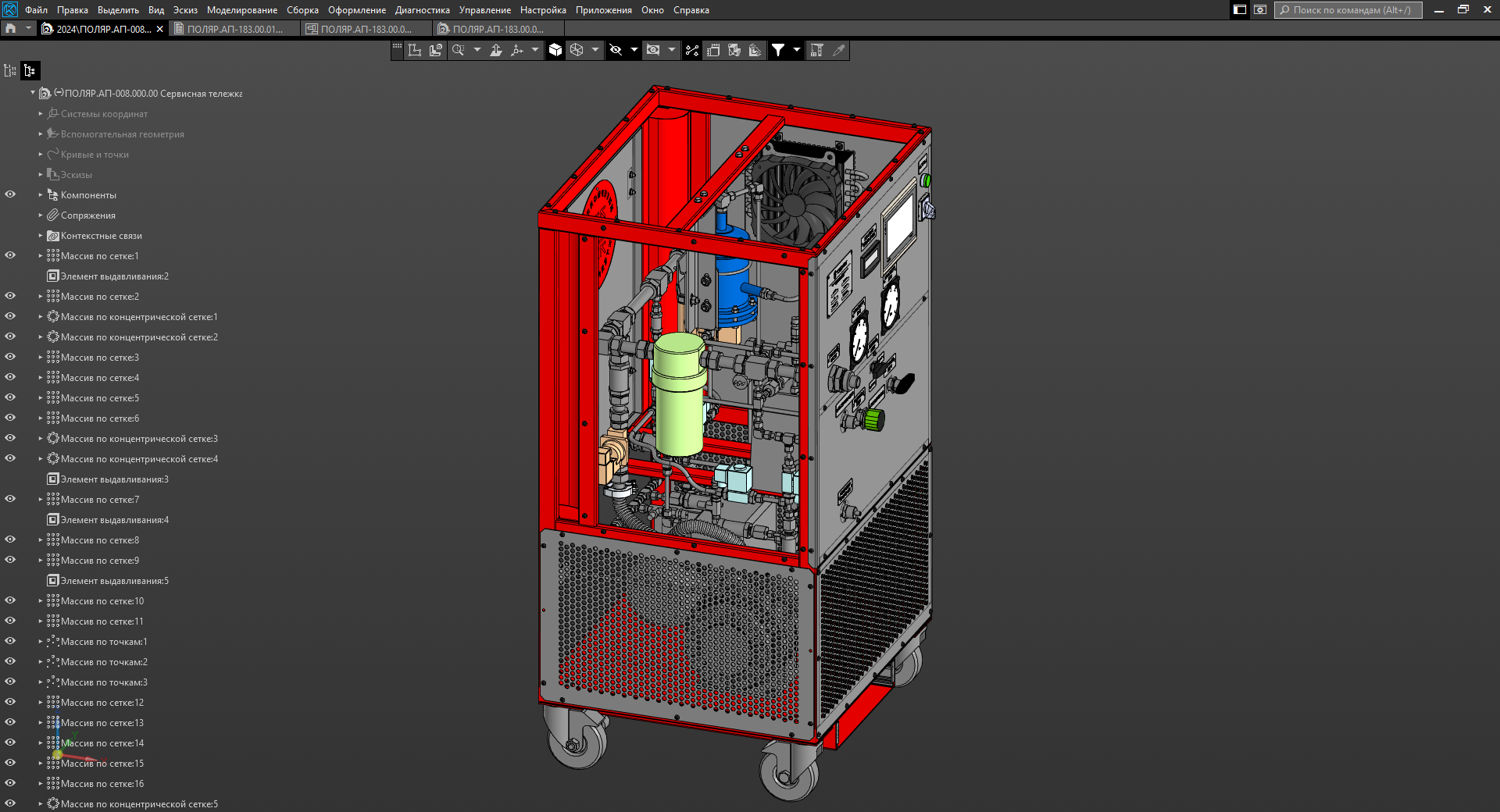Expand the Системы координат tree node
Screen dimensions: 1500x812
point(41,114)
